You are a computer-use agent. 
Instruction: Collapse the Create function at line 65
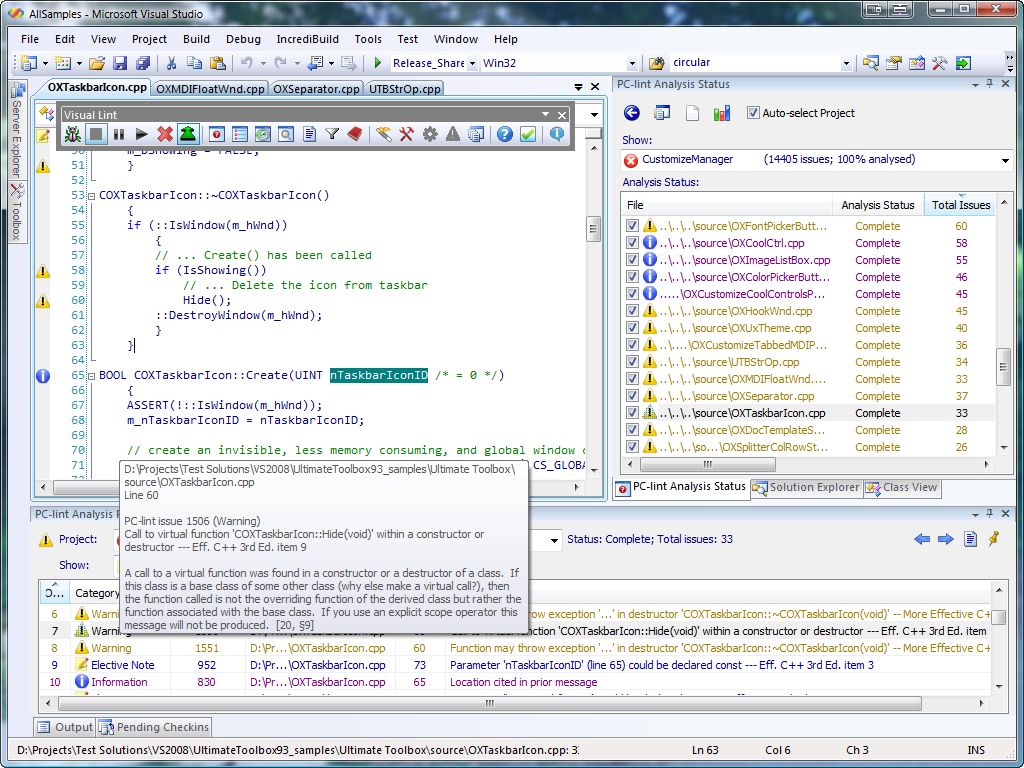[x=91, y=376]
